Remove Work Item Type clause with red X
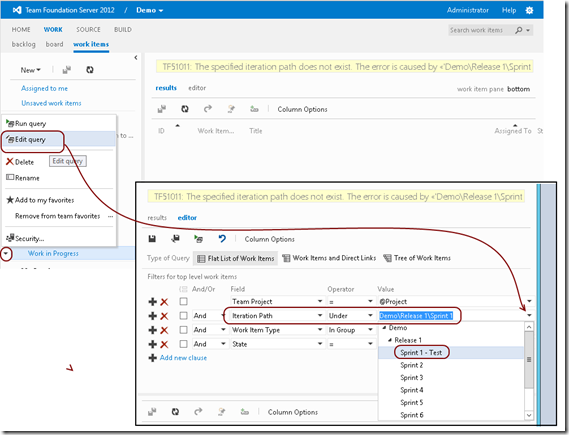This screenshot has width=569, height=435. [164, 330]
